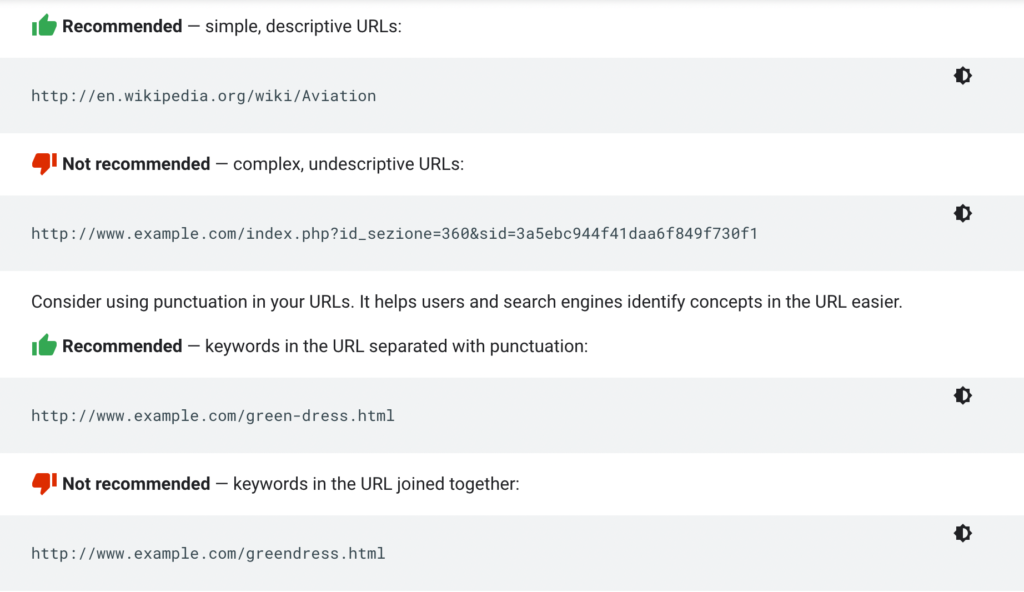Click thumbs-up icon beside keywords separated with punctuation
This screenshot has height=592, width=1024.
coord(44,346)
